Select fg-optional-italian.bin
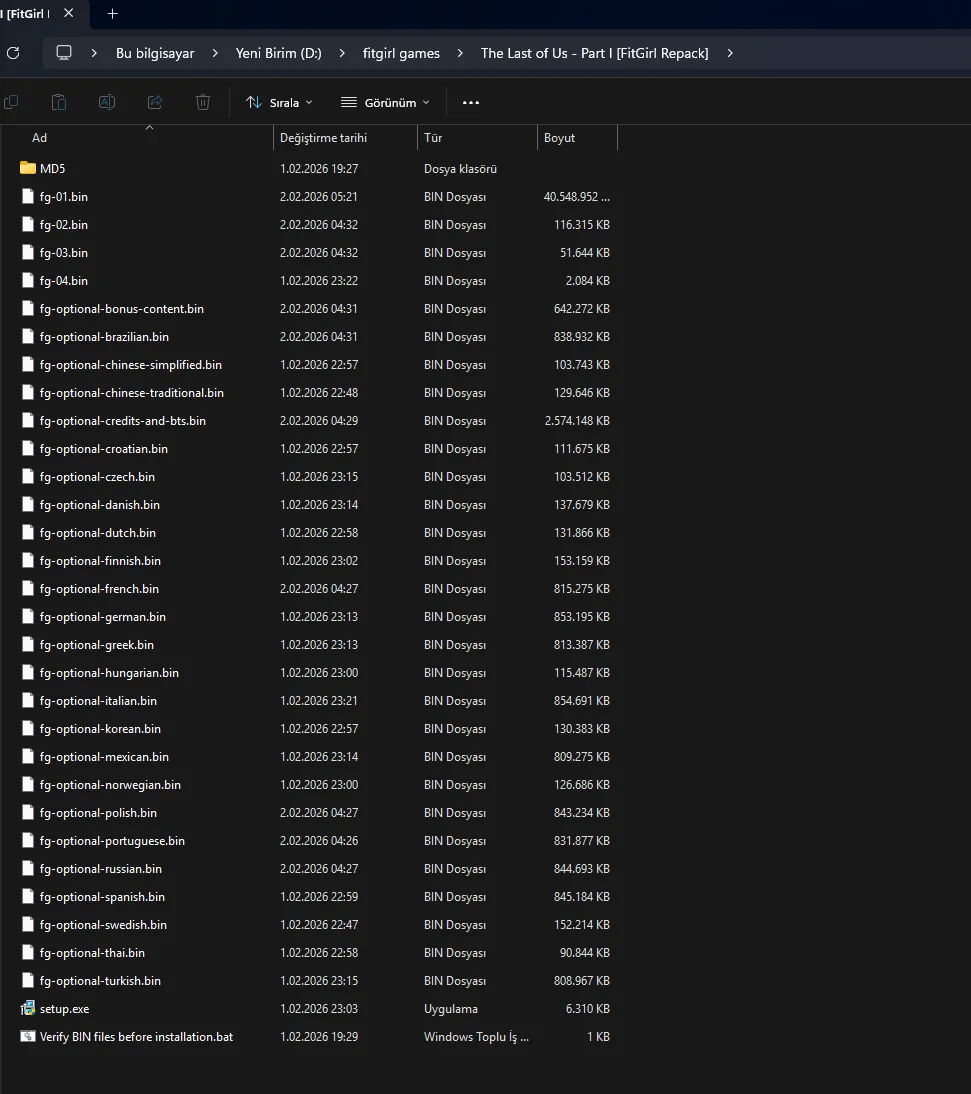 point(98,700)
